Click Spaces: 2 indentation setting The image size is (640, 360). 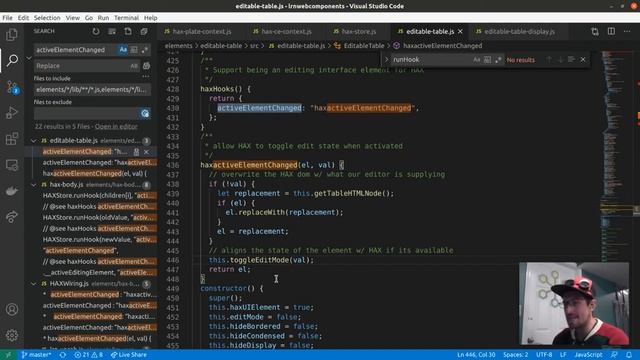516,355
